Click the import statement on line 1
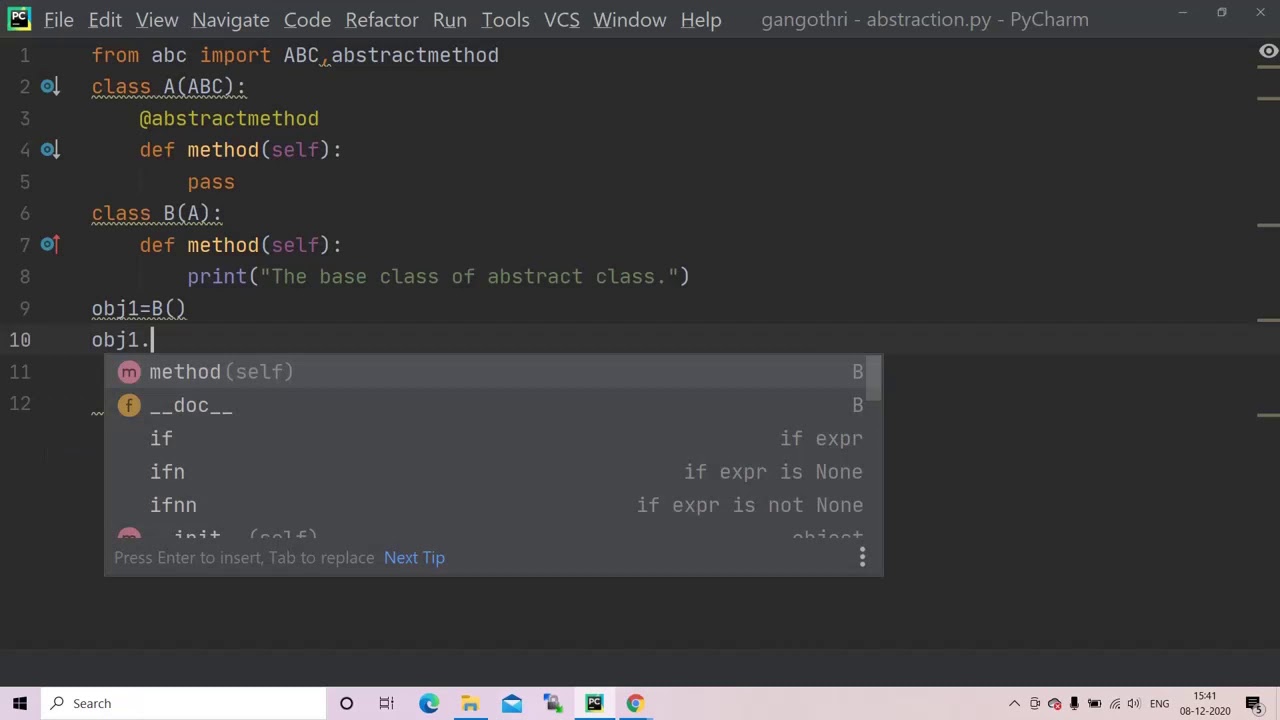Image resolution: width=1280 pixels, height=720 pixels. pos(295,55)
